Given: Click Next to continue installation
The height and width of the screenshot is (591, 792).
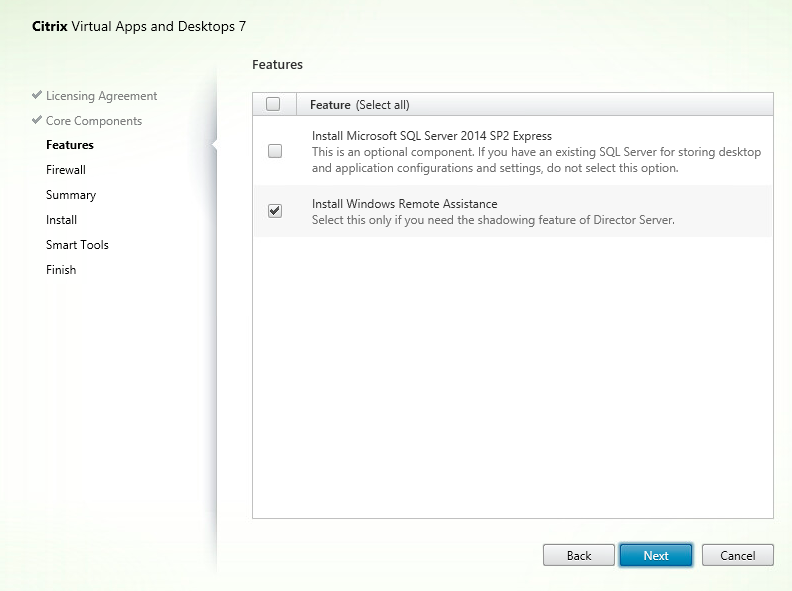Looking at the screenshot, I should tap(656, 555).
